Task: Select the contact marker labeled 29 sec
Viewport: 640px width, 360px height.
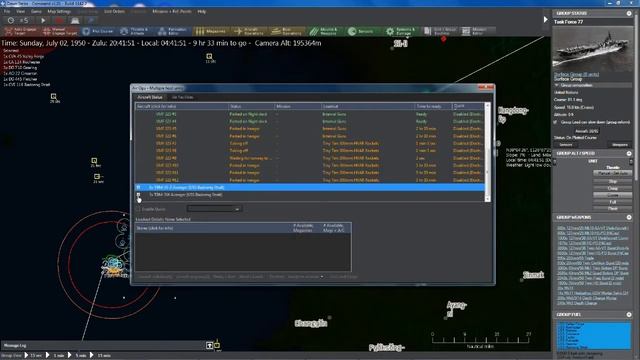Action: pos(53,96)
